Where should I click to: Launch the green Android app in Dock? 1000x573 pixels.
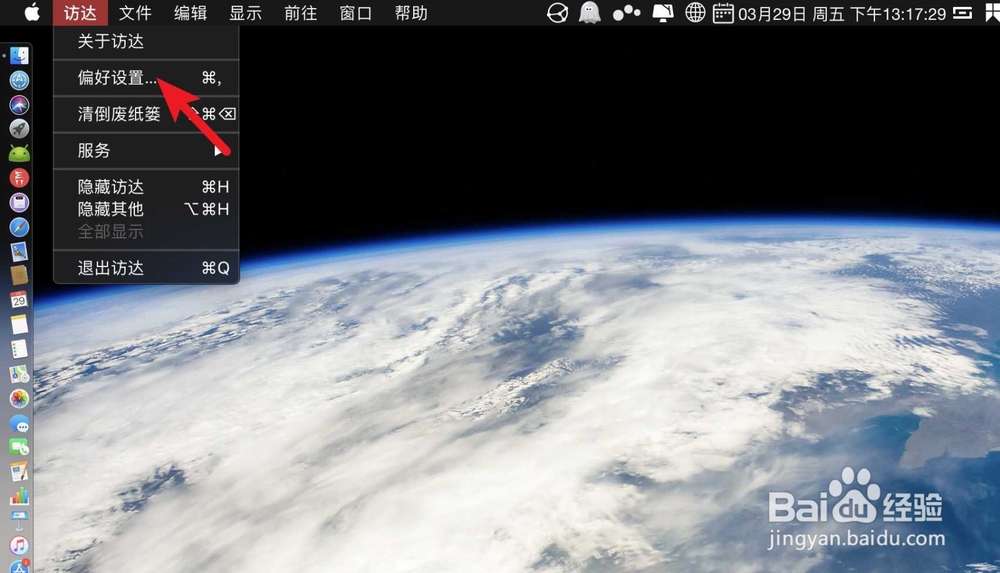point(19,154)
